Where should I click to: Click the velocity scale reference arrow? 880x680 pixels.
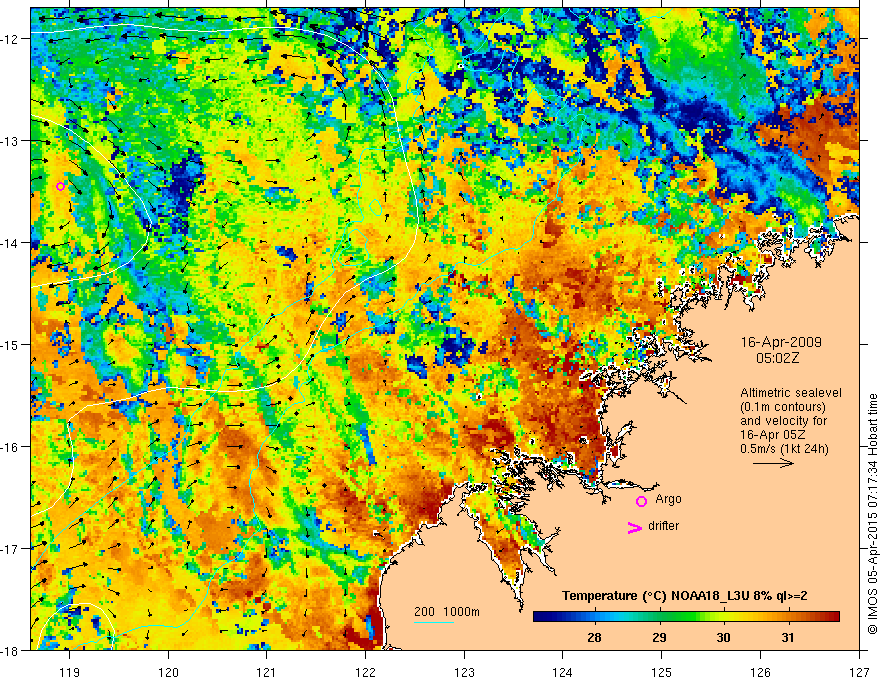773,463
